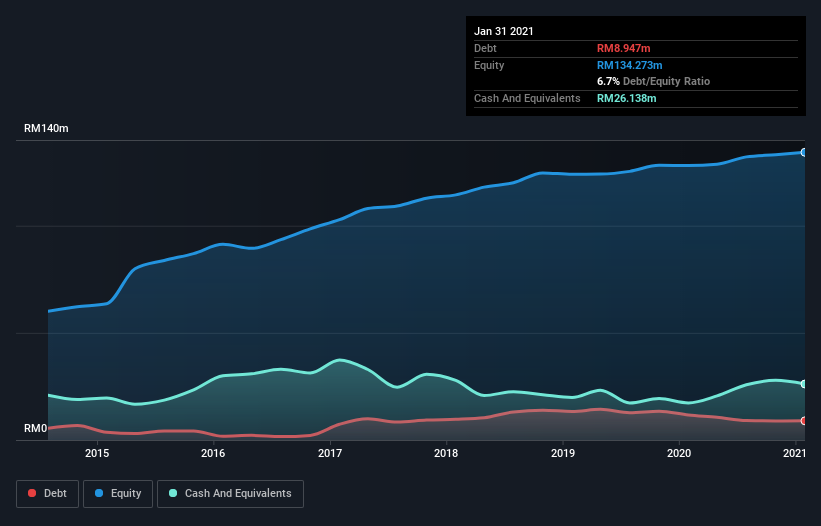The image size is (821, 526).
Task: Click the Debt label in tooltip
Action: [485, 48]
